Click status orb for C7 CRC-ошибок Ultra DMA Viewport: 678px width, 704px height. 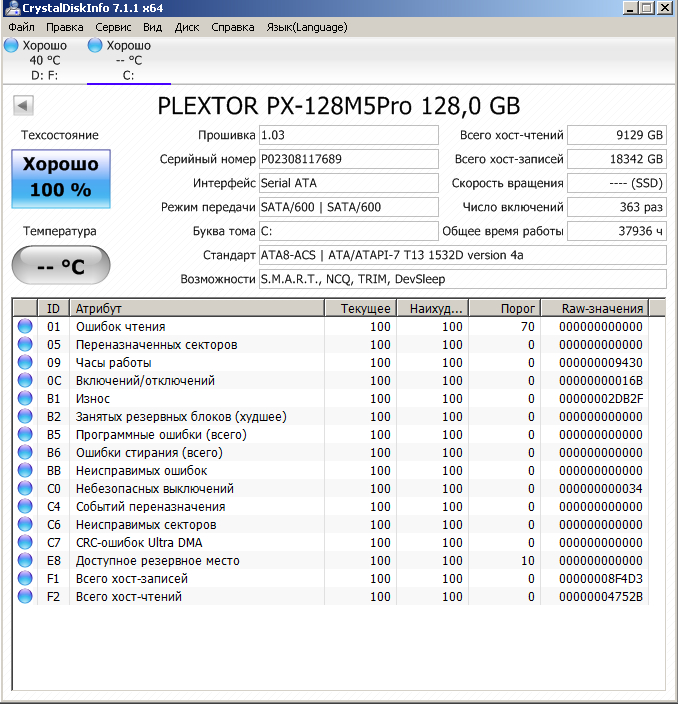pos(25,542)
